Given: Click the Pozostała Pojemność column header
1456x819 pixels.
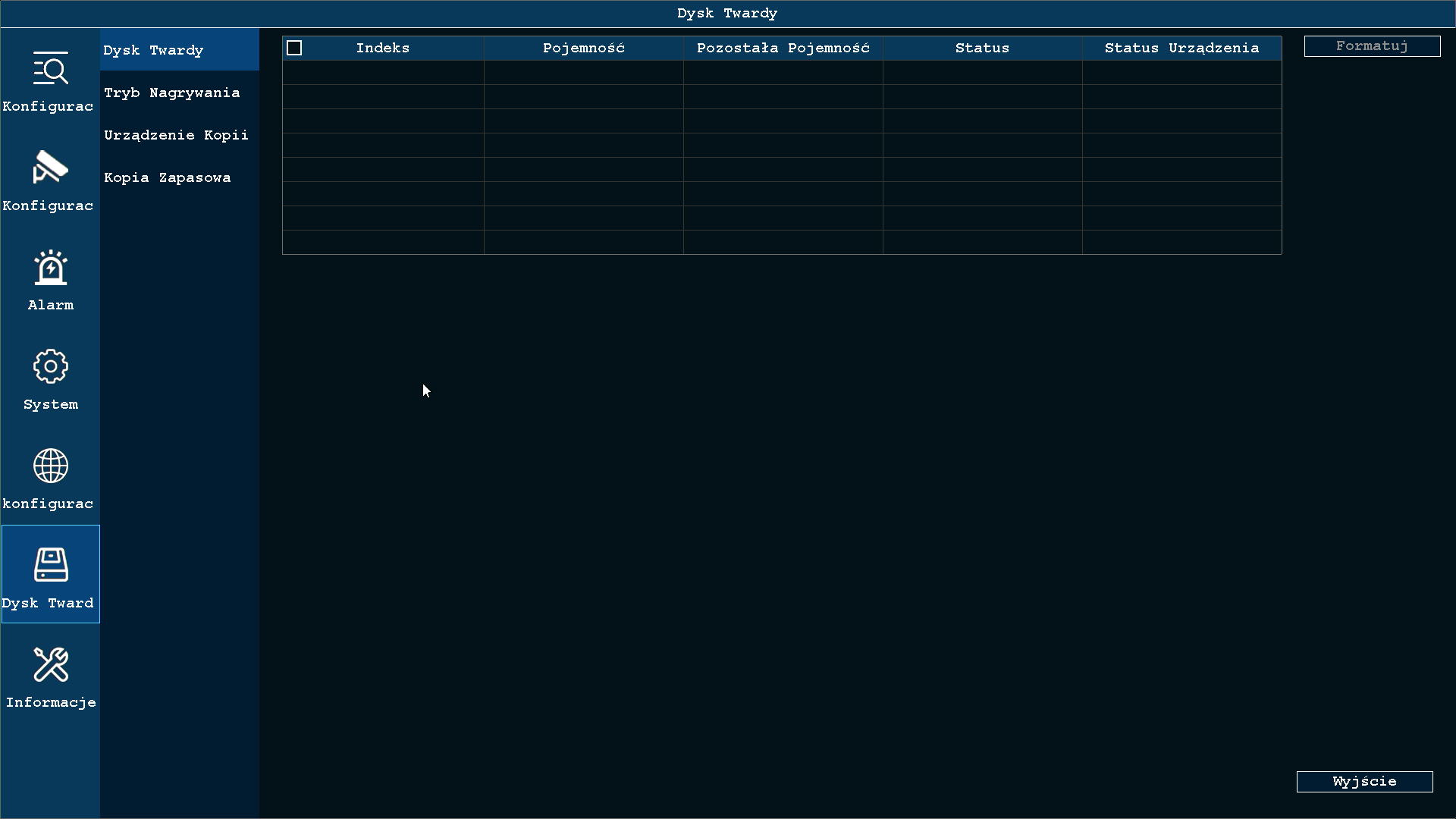Looking at the screenshot, I should pos(783,48).
